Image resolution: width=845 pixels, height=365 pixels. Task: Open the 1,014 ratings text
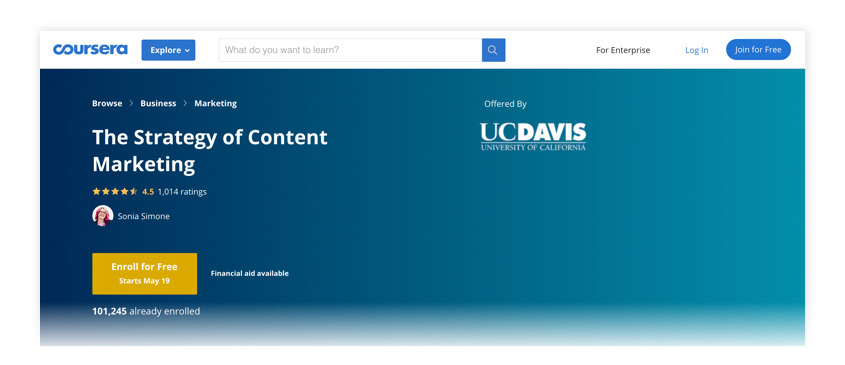tap(182, 191)
